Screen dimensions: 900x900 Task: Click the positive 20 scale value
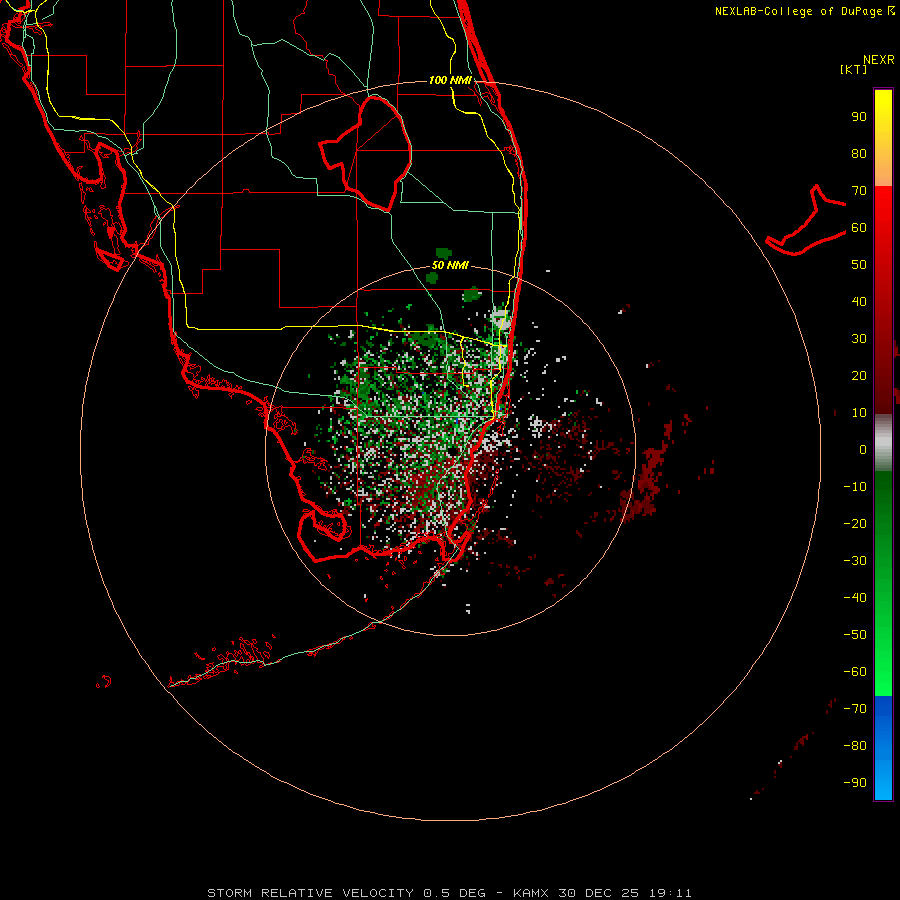click(x=859, y=376)
